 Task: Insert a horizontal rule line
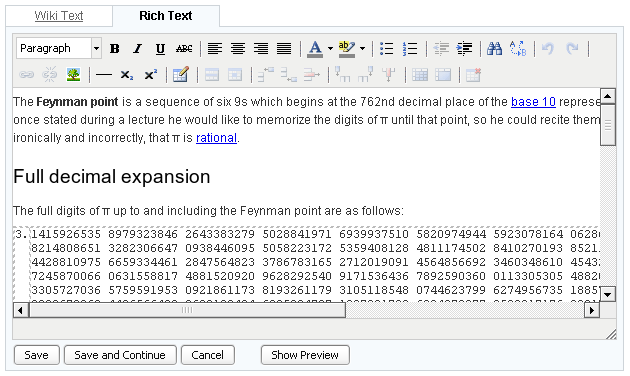coord(104,75)
